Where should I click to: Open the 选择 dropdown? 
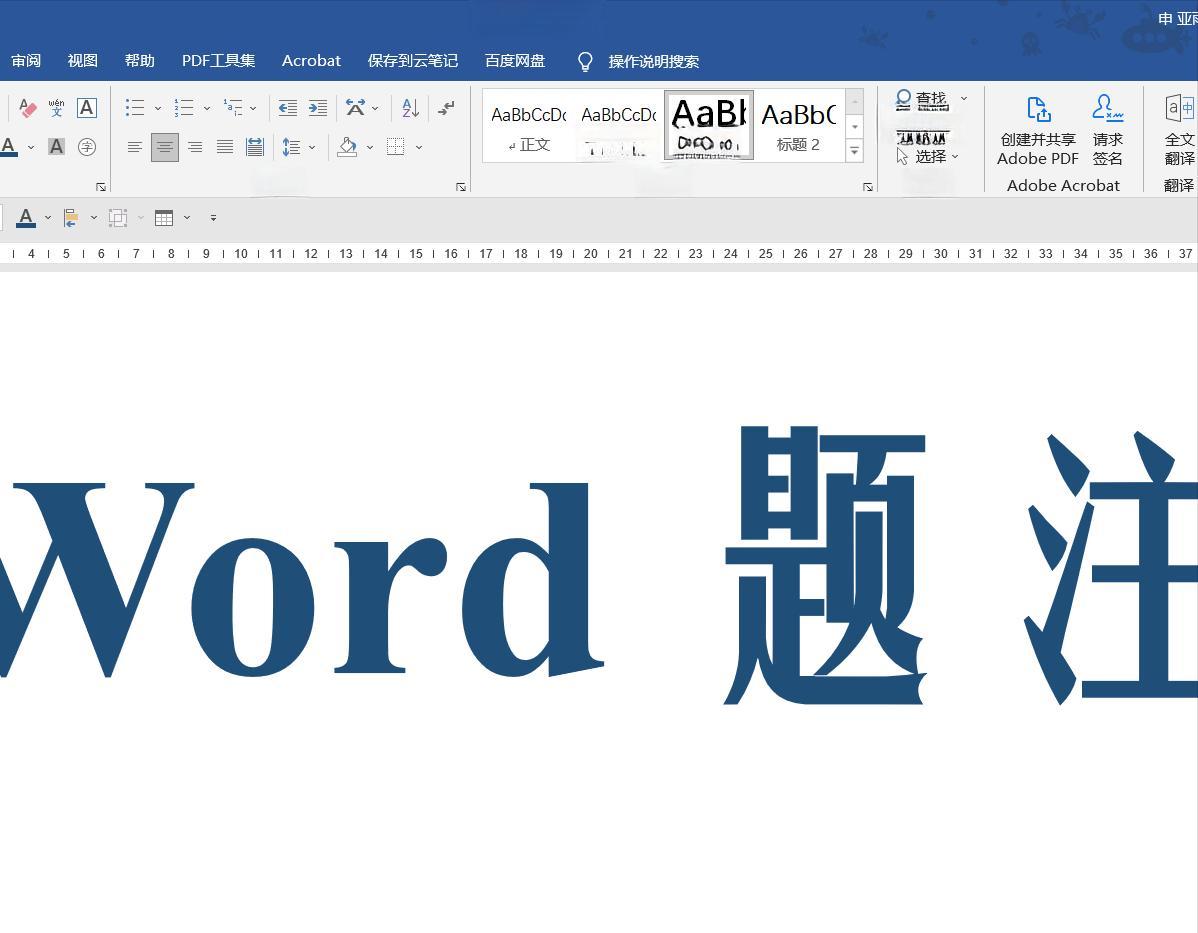tap(928, 157)
